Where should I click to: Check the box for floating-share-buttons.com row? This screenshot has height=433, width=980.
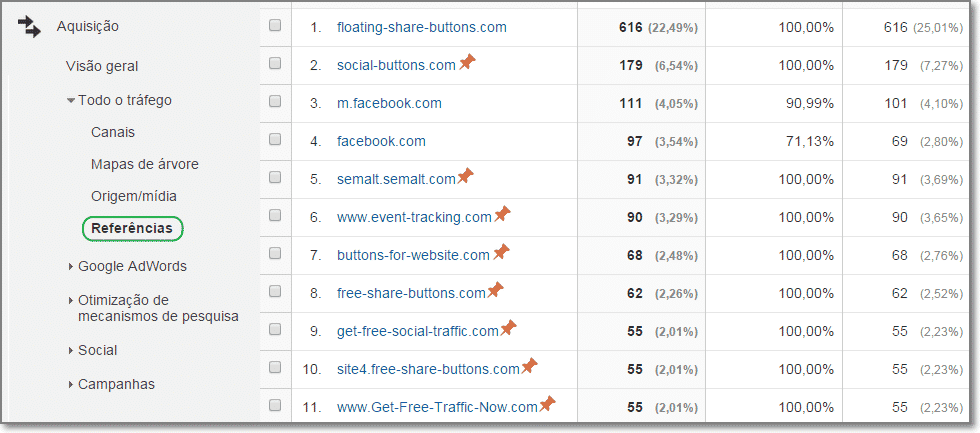(275, 26)
